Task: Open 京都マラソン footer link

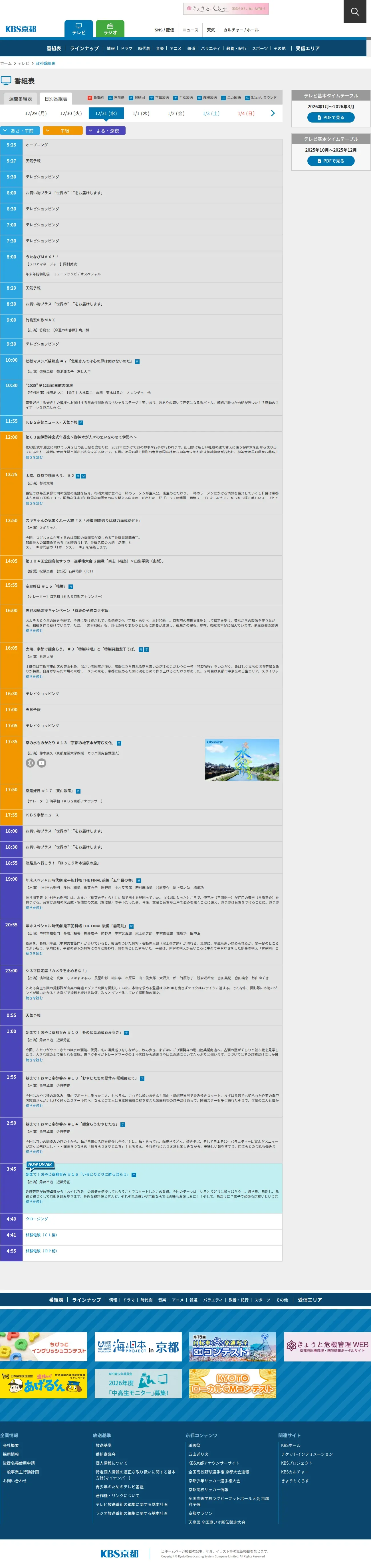Action: [200, 1513]
